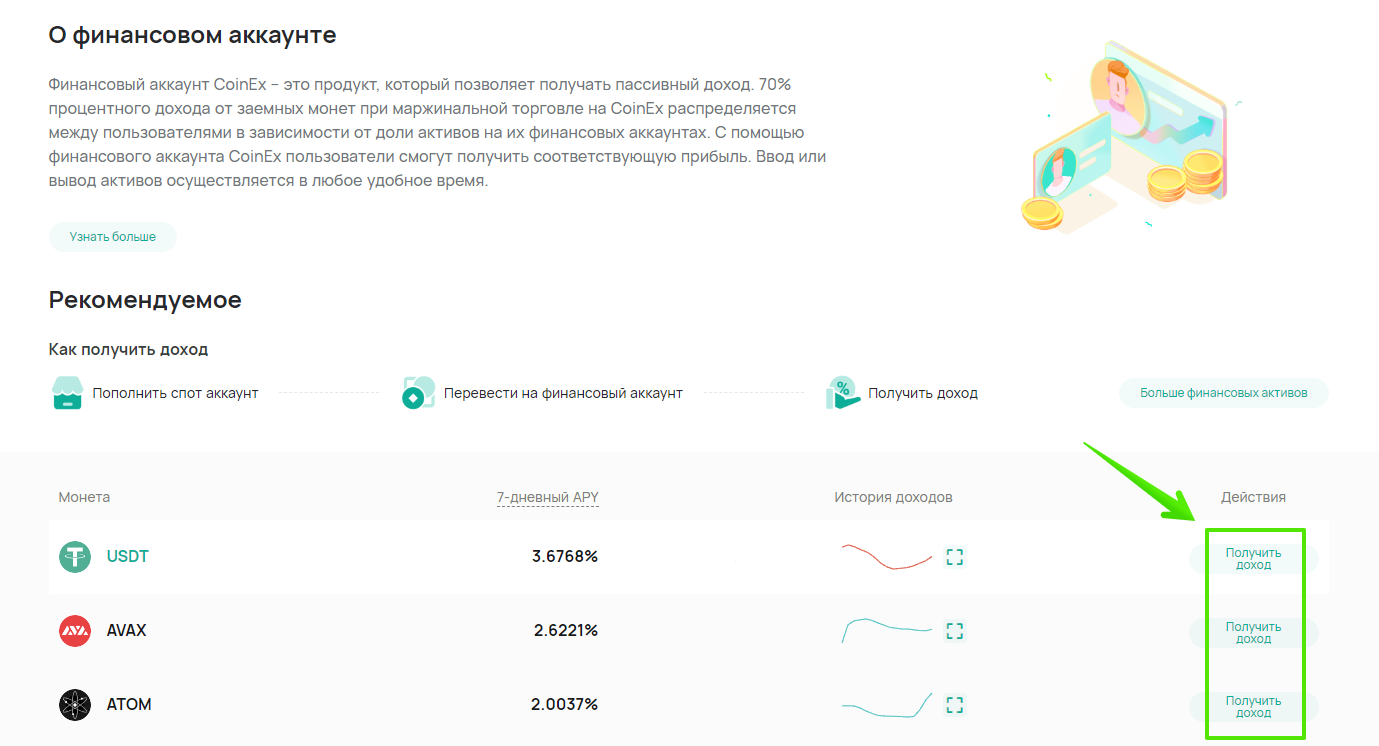Click the AVAX income sparkline chart

(x=887, y=630)
